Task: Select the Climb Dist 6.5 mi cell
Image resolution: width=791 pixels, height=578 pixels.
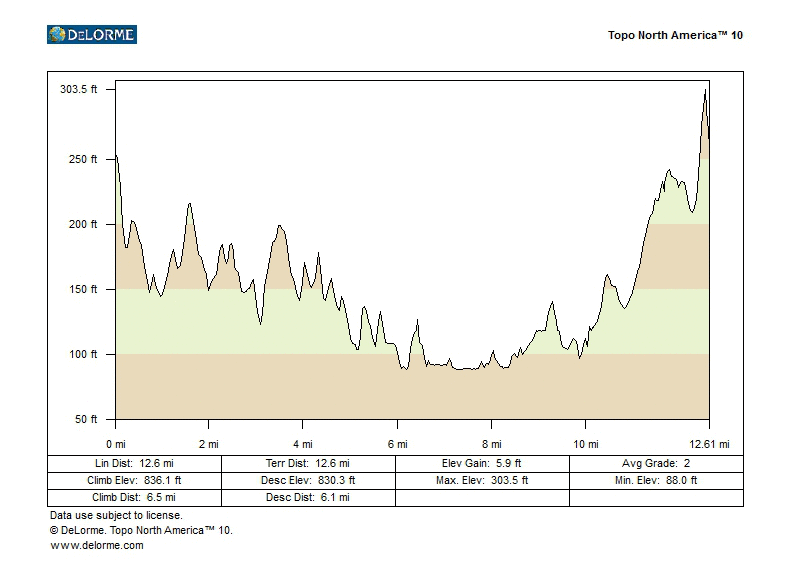Action: [x=134, y=497]
